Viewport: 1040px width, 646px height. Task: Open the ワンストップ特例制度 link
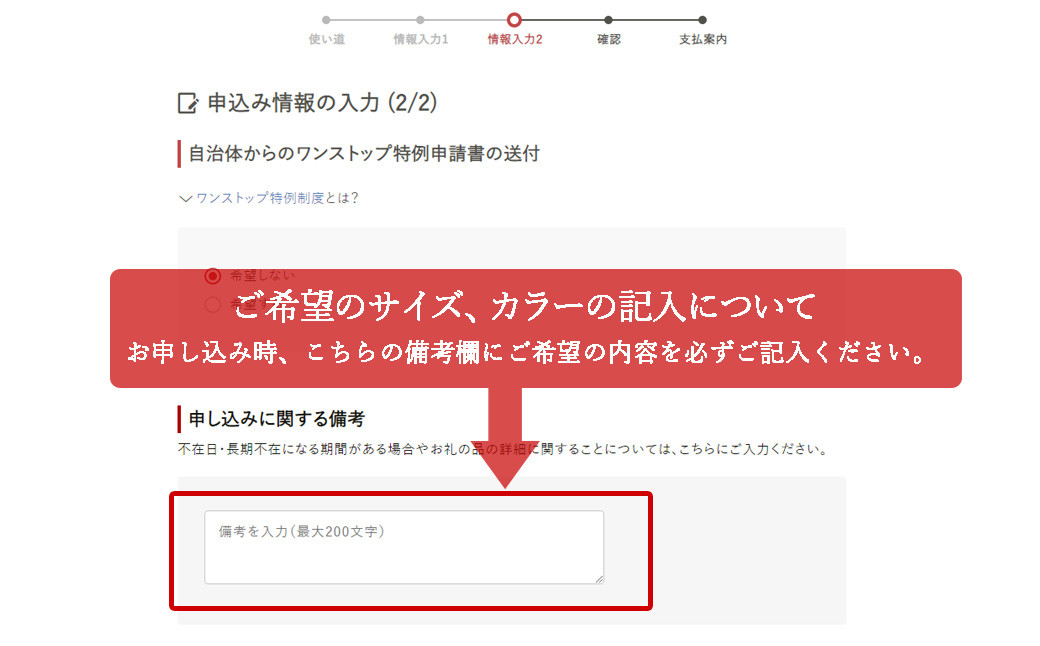[x=260, y=198]
